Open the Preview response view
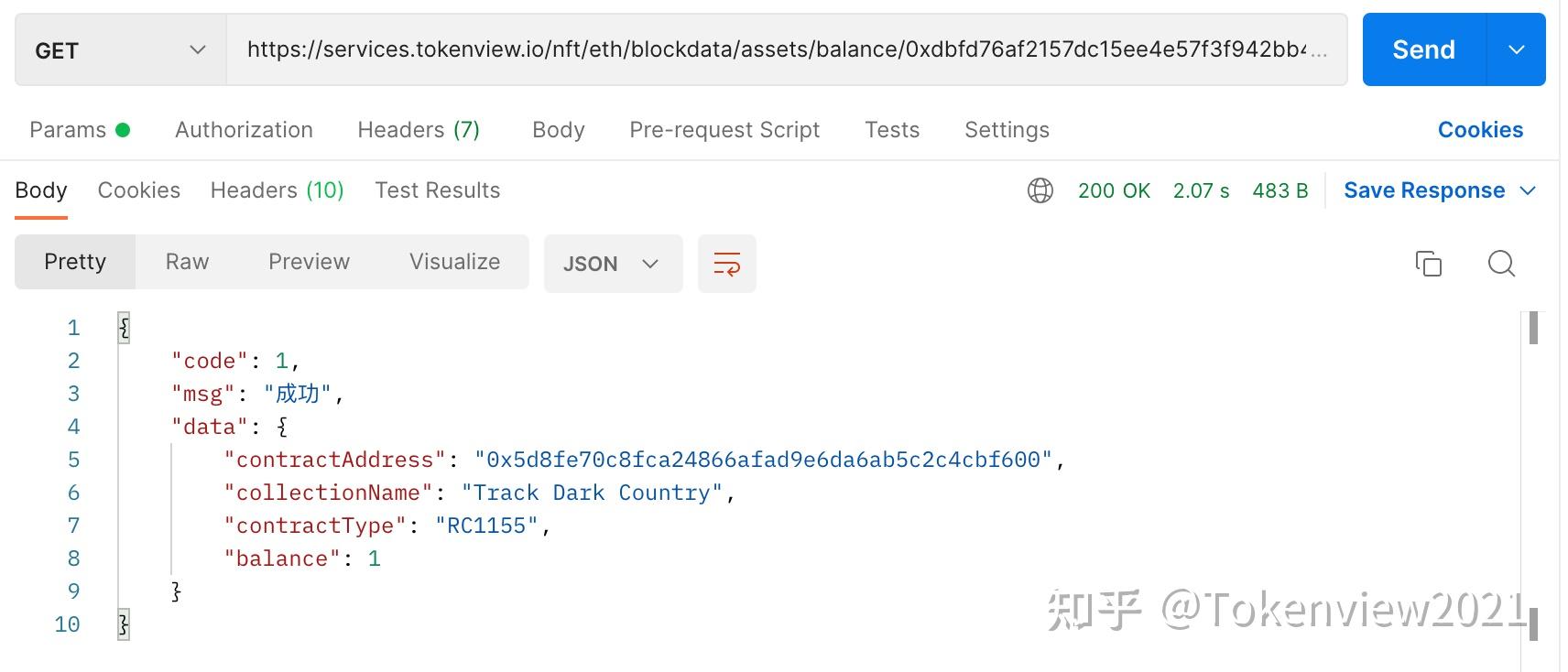 [x=309, y=262]
